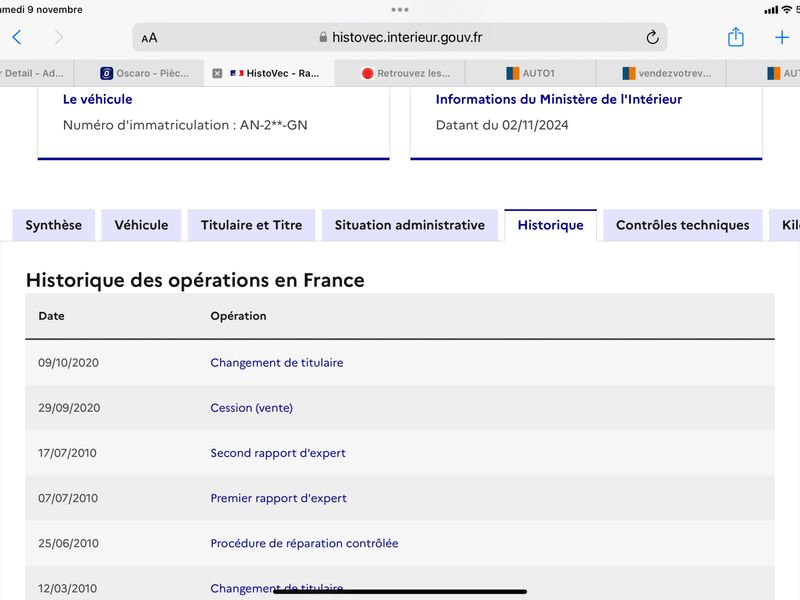Open the Titulaire et Titre tab

(252, 225)
